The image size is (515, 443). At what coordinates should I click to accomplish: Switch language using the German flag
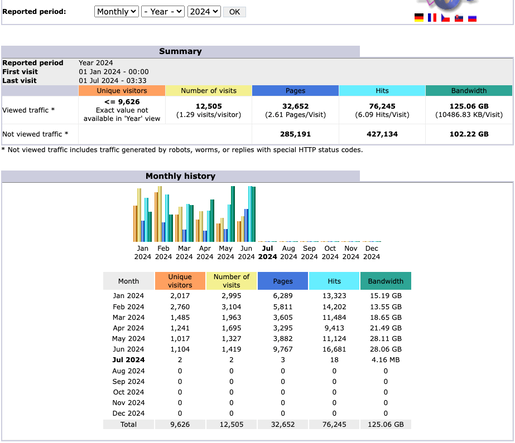click(x=419, y=17)
